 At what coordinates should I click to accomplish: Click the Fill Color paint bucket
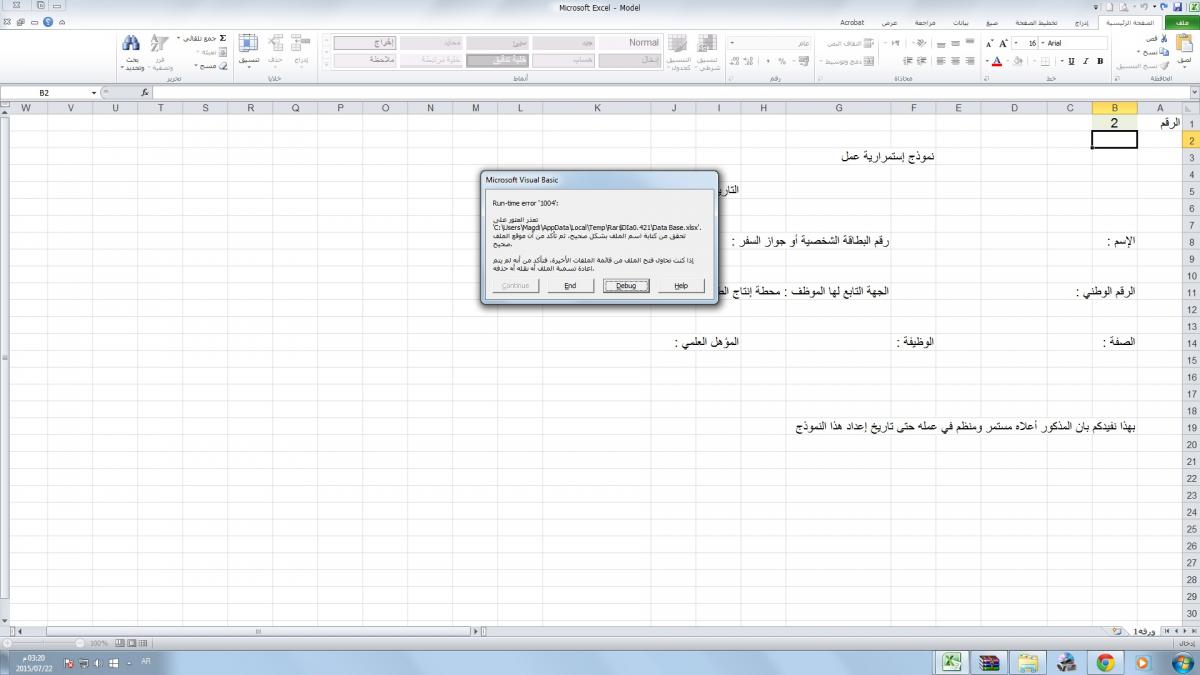pyautogui.click(x=1018, y=61)
